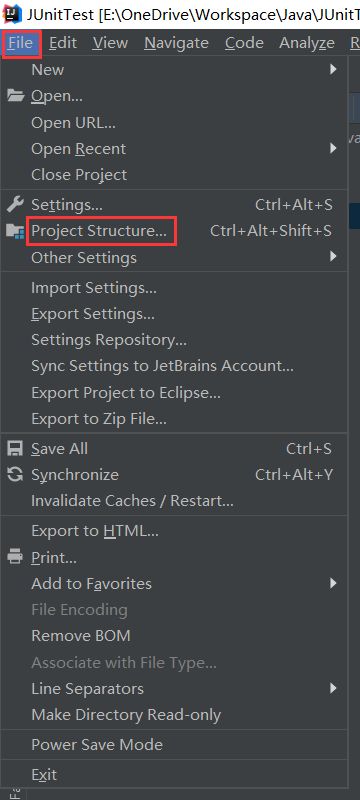
Task: Click the printer icon beside Print
Action: pyautogui.click(x=15, y=557)
